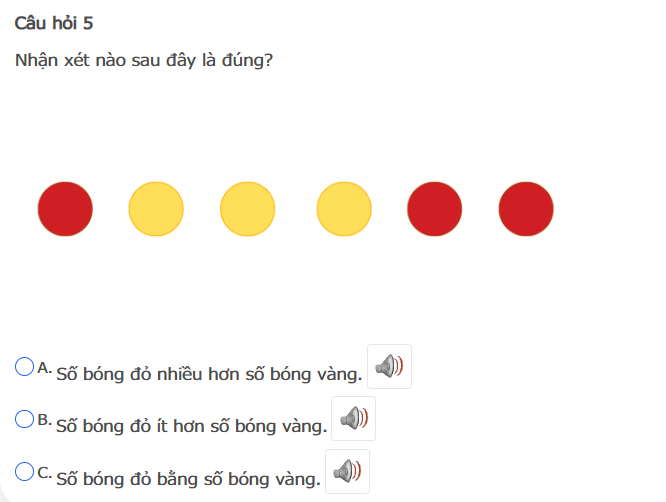
Task: Choose radio button for option B
Action: point(26,419)
